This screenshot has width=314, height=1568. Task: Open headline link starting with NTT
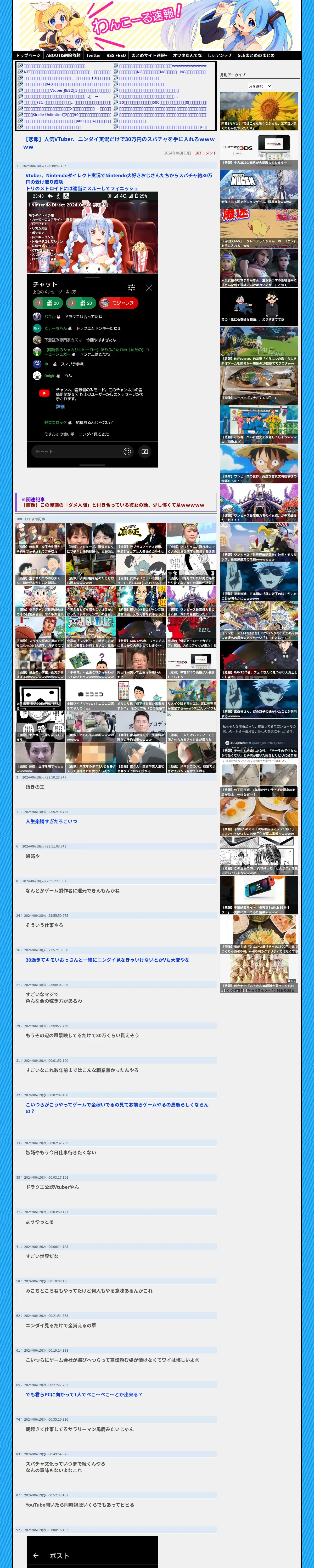pyautogui.click(x=67, y=72)
